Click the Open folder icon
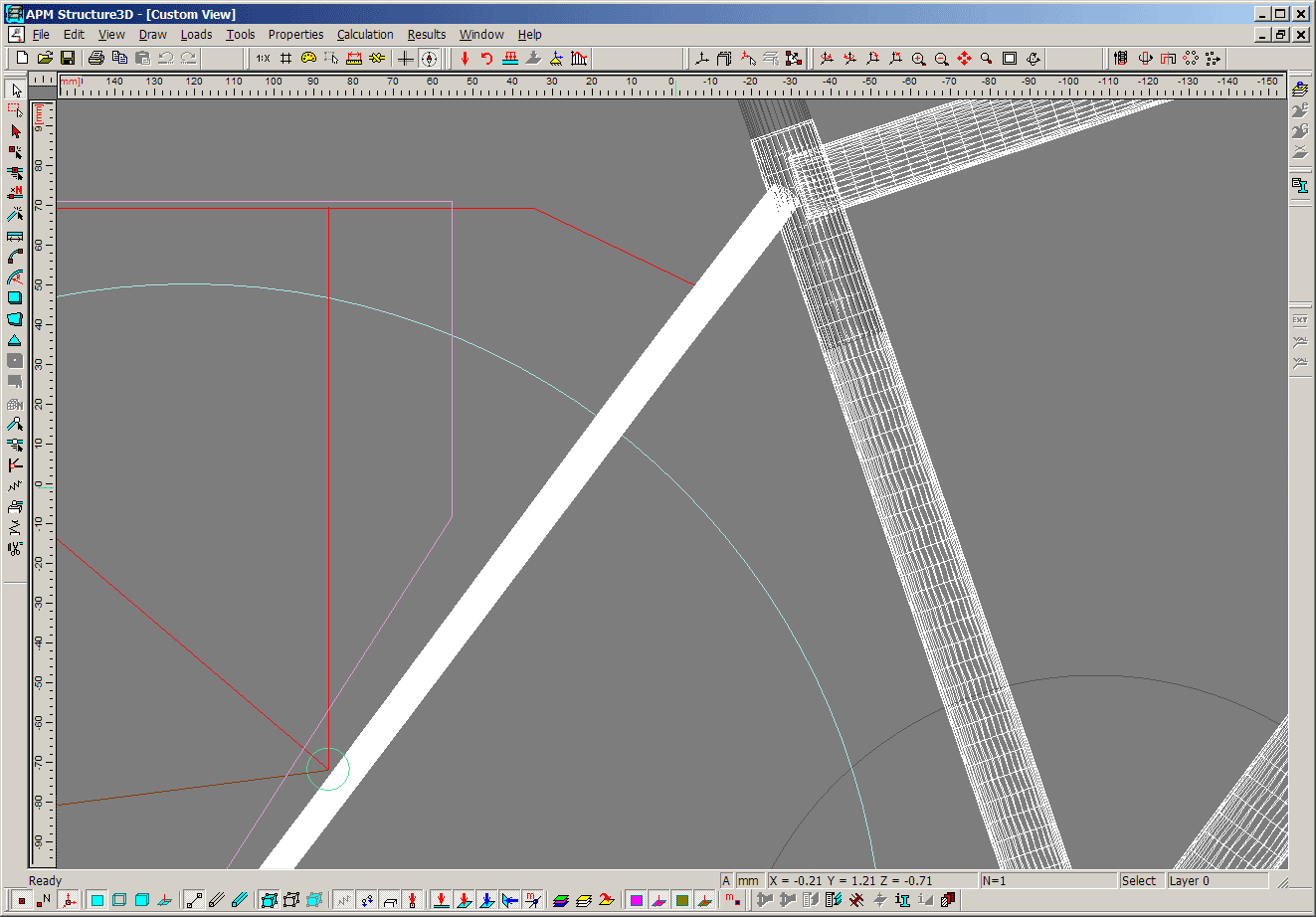1316x917 pixels. (45, 59)
